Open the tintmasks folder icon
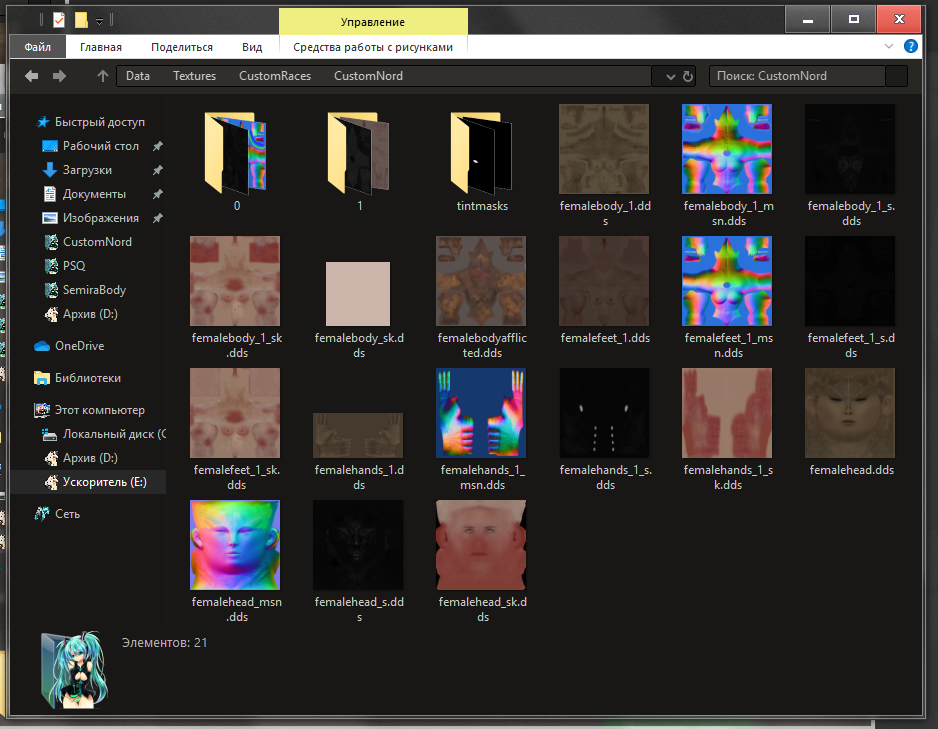 point(481,151)
